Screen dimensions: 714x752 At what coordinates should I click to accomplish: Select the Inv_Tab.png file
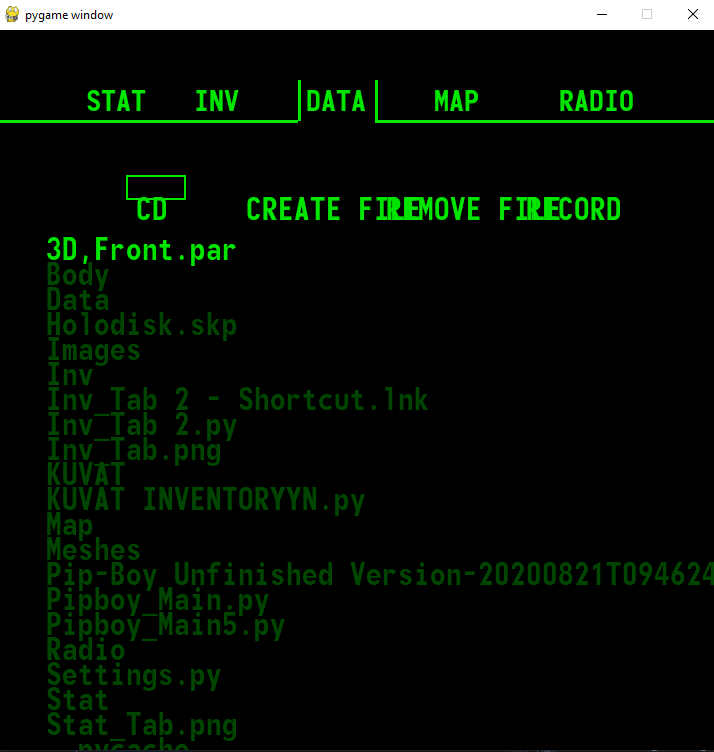click(x=134, y=450)
